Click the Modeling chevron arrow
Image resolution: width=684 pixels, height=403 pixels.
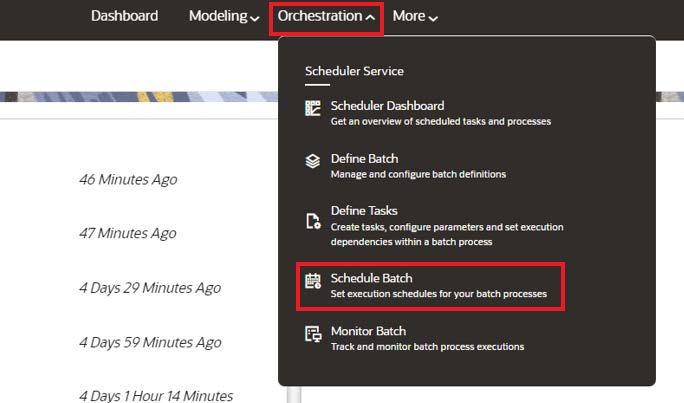(x=255, y=18)
